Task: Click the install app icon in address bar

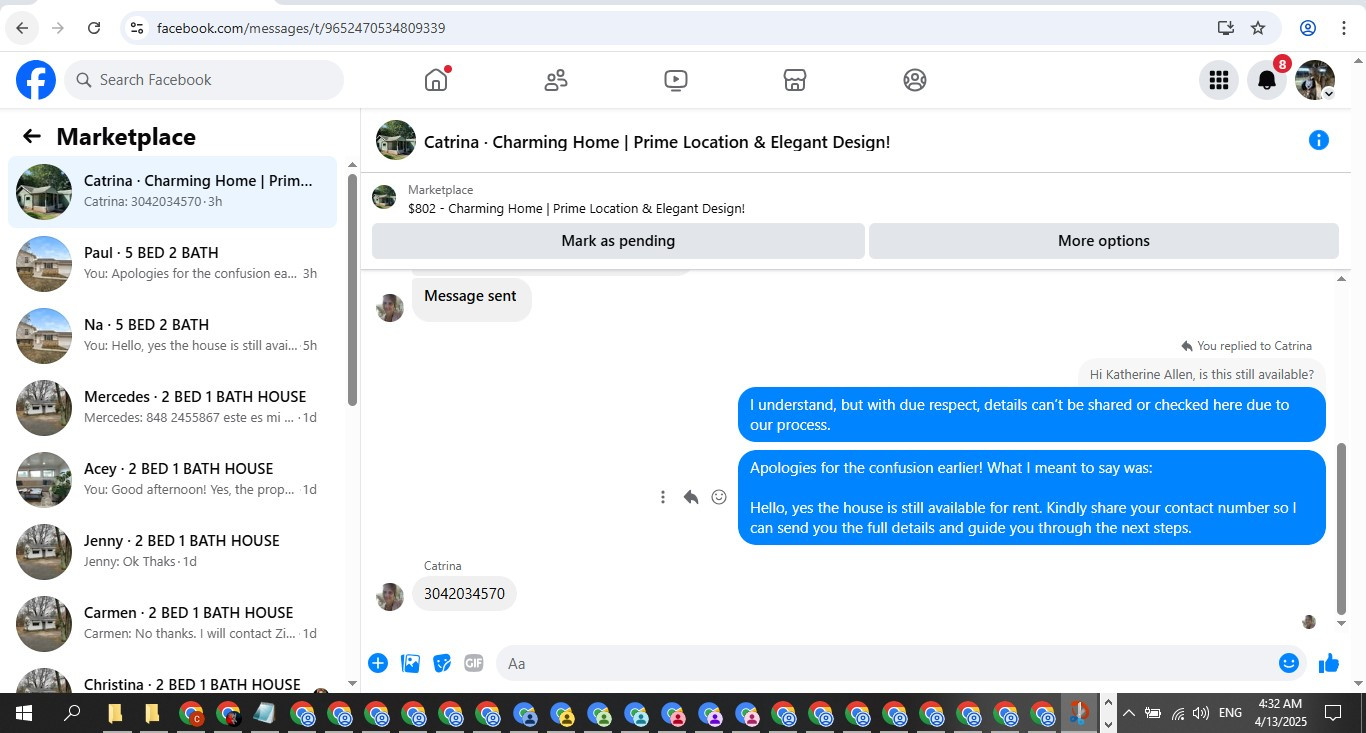Action: point(1226,28)
